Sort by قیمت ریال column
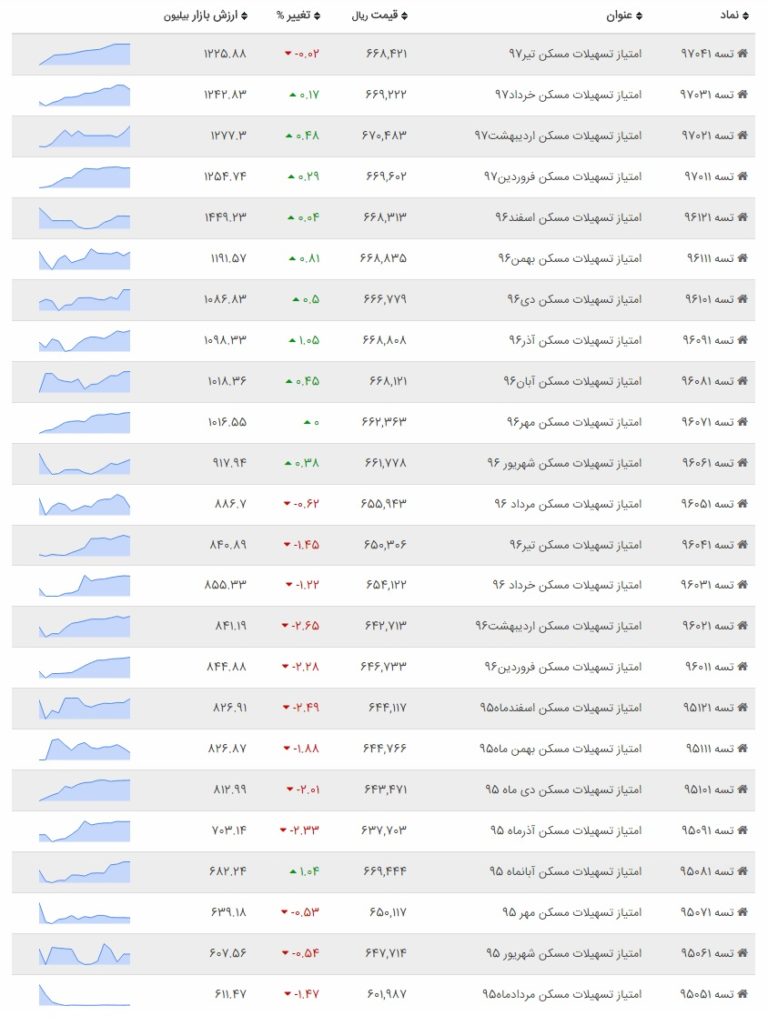This screenshot has width=768, height=1026. point(379,15)
